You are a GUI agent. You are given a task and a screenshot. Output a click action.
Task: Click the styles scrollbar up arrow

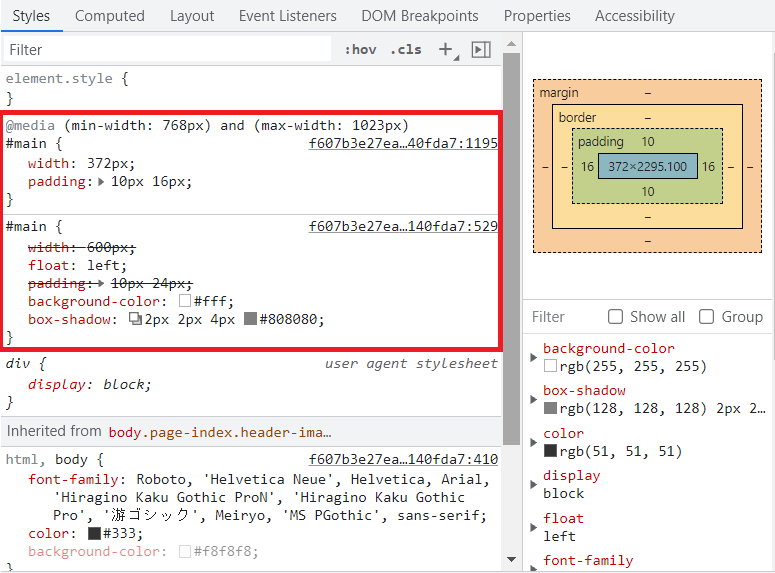tap(512, 44)
